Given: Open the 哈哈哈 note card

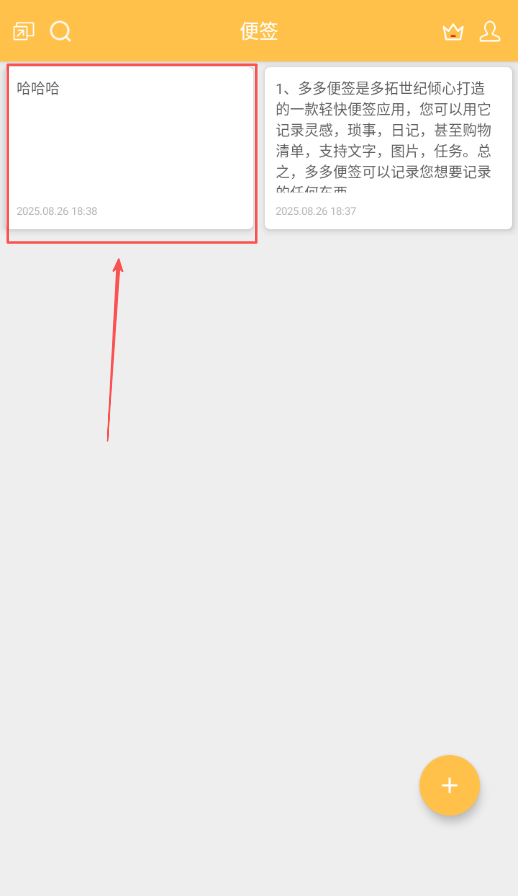Looking at the screenshot, I should (130, 149).
